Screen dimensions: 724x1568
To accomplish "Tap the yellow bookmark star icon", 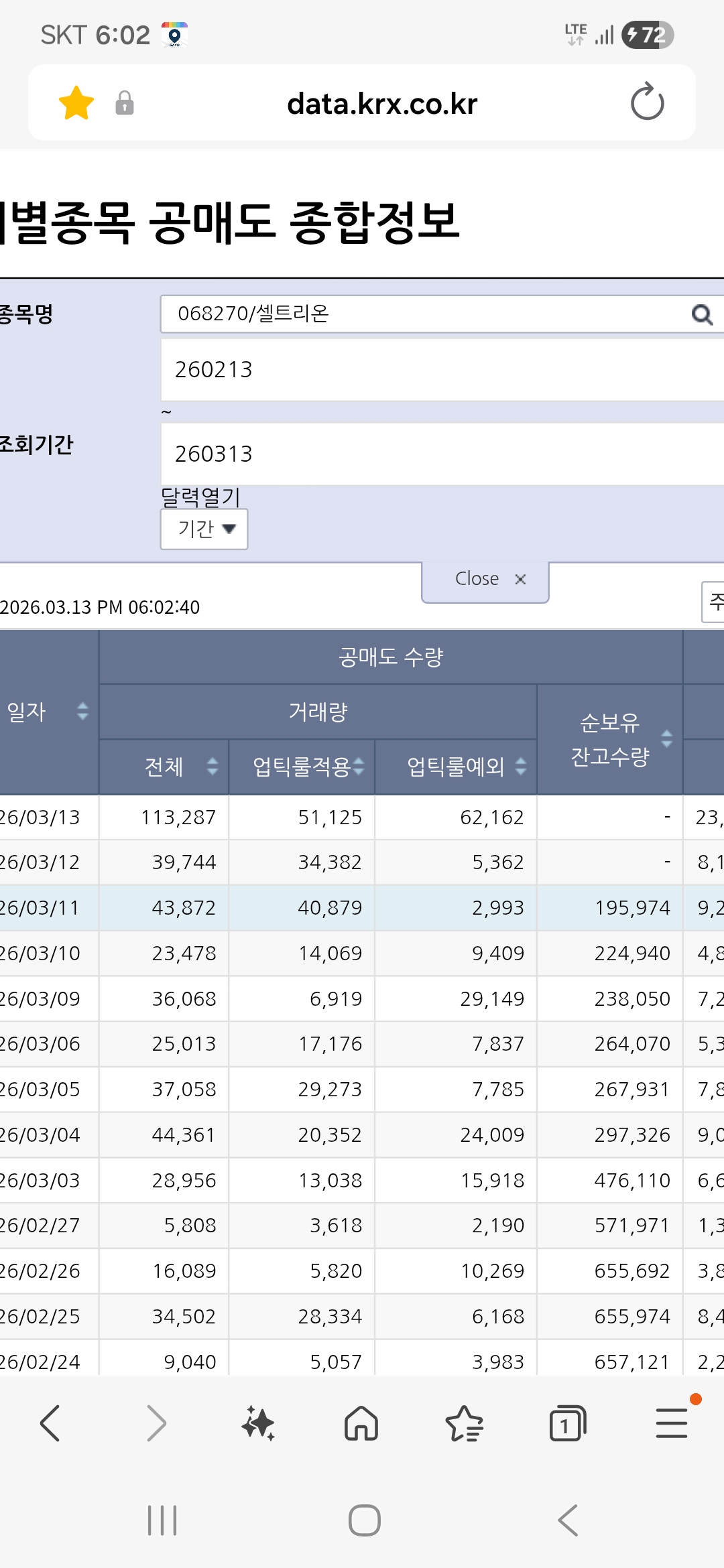I will point(76,103).
